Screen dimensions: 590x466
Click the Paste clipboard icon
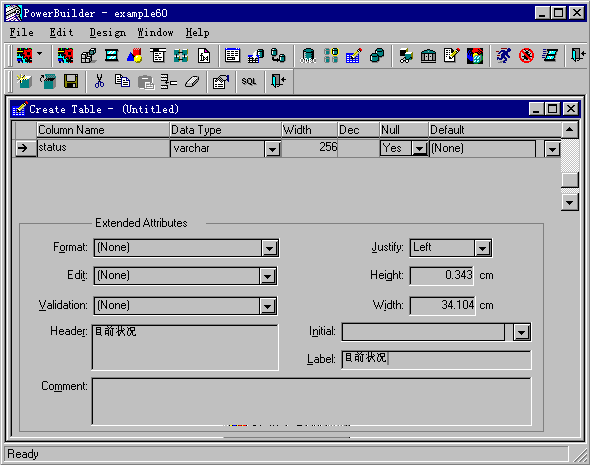(x=146, y=81)
